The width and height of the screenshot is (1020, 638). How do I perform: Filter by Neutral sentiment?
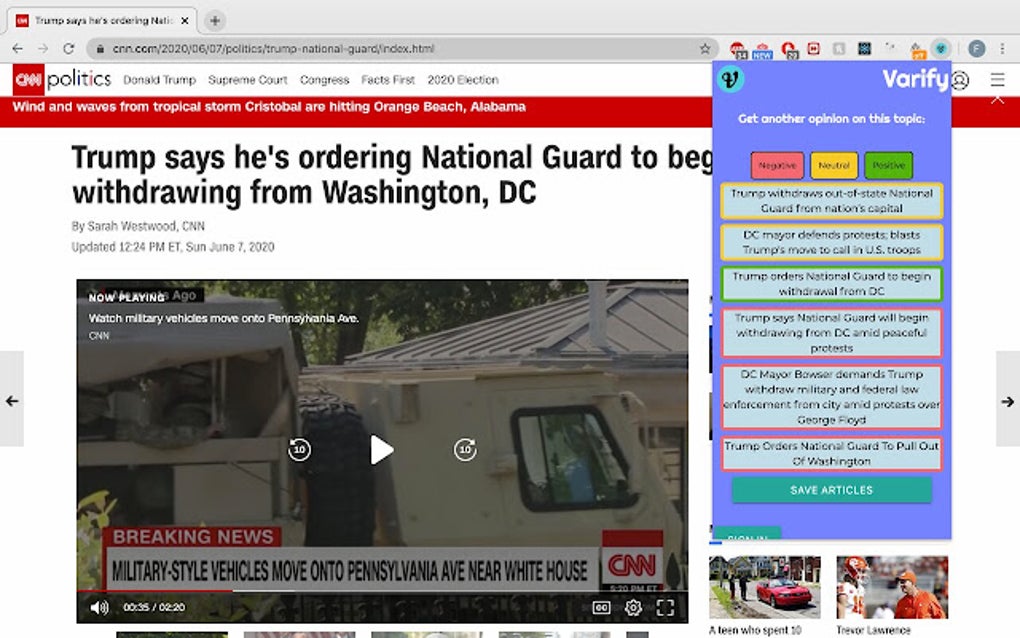(x=834, y=165)
